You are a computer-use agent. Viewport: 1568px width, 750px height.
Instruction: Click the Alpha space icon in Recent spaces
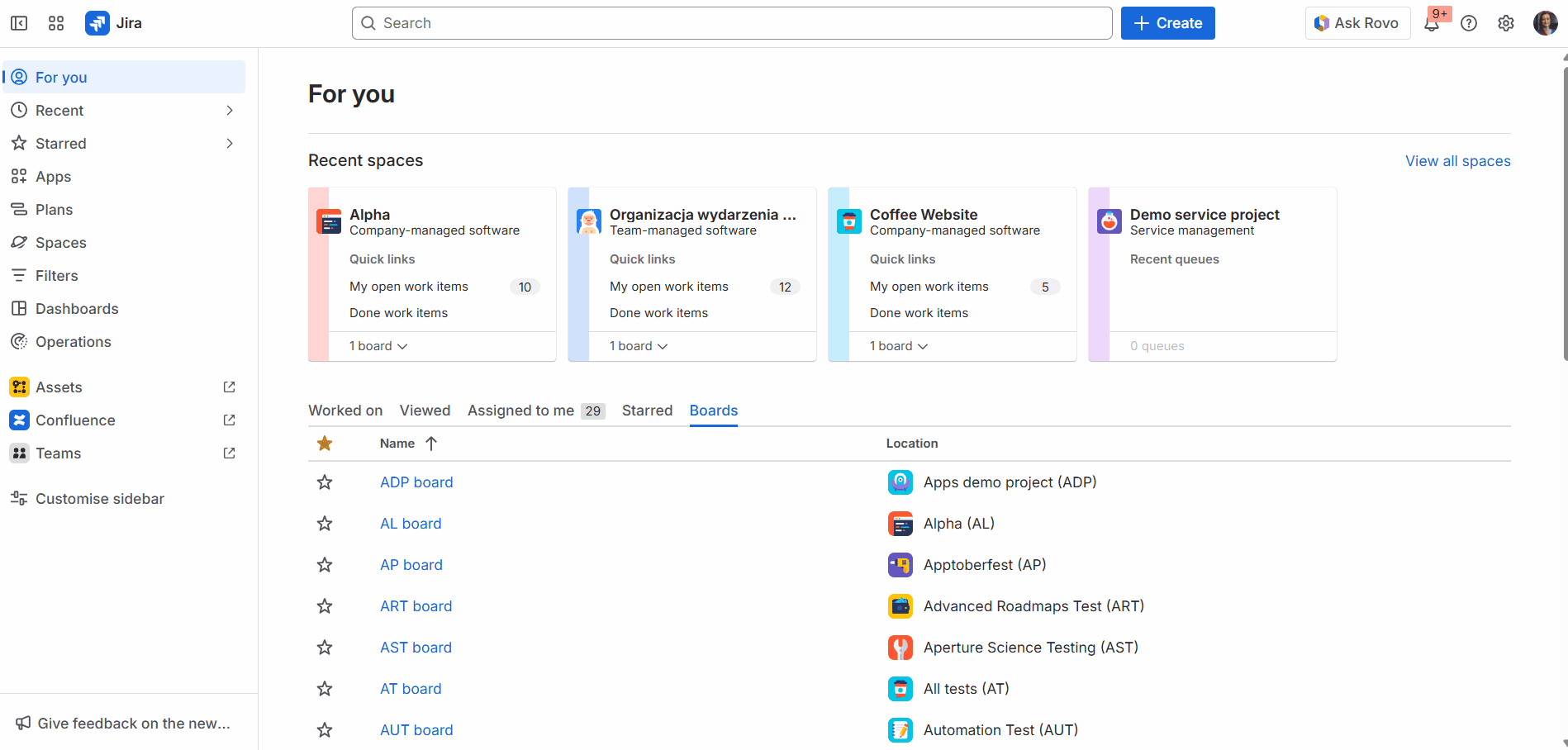(x=329, y=221)
